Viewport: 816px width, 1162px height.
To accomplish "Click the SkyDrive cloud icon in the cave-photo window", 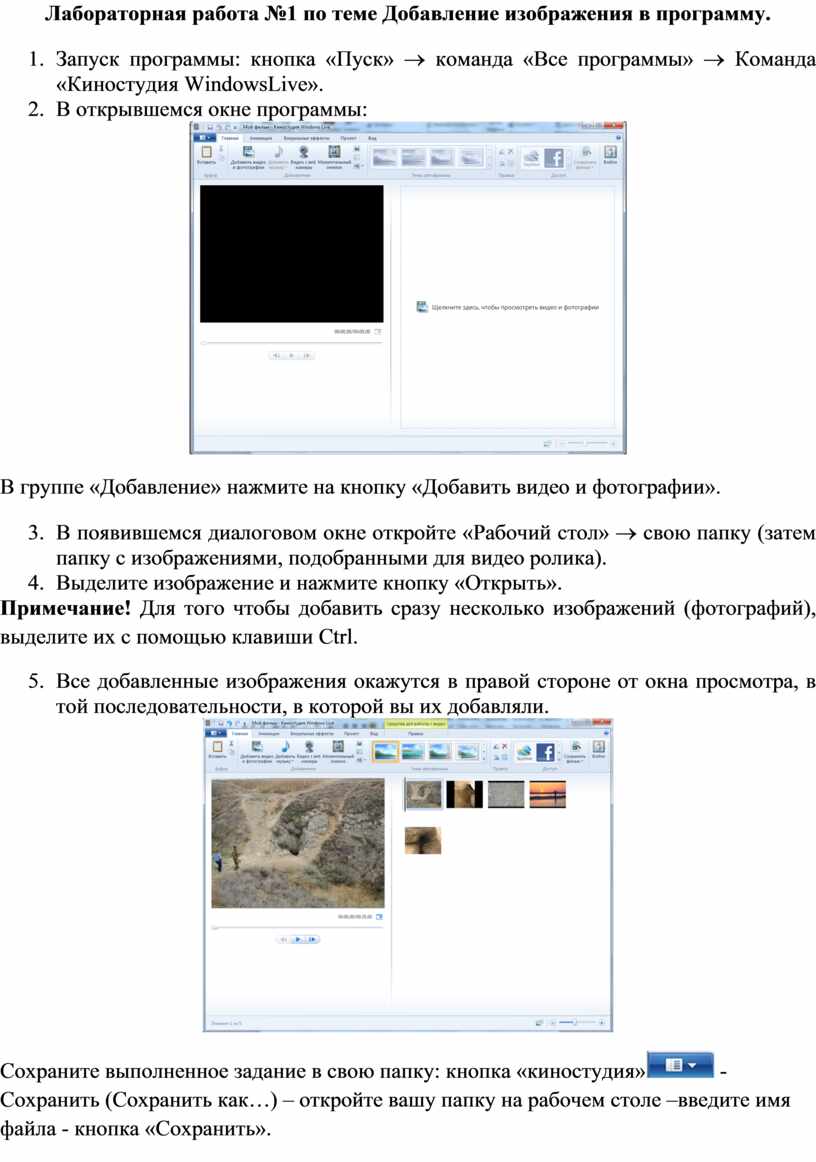I will [x=523, y=752].
